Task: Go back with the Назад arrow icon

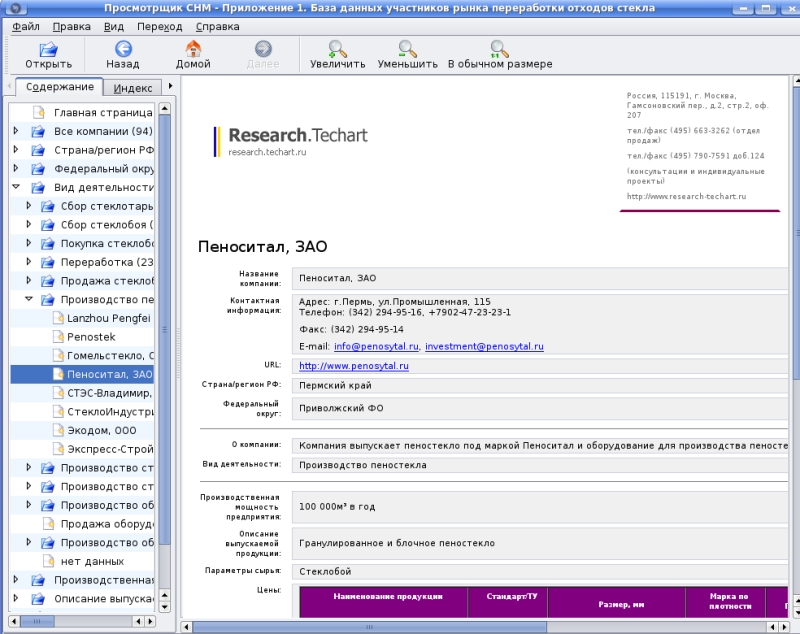Action: pyautogui.click(x=123, y=49)
